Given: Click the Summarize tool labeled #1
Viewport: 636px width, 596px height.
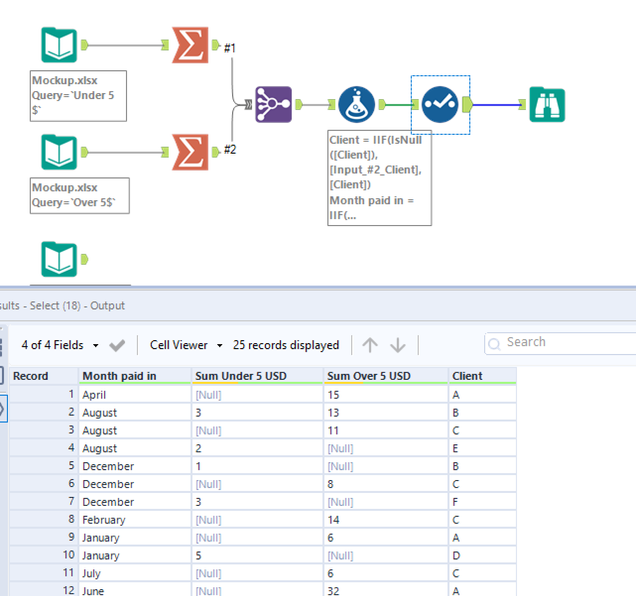Looking at the screenshot, I should pyautogui.click(x=190, y=45).
